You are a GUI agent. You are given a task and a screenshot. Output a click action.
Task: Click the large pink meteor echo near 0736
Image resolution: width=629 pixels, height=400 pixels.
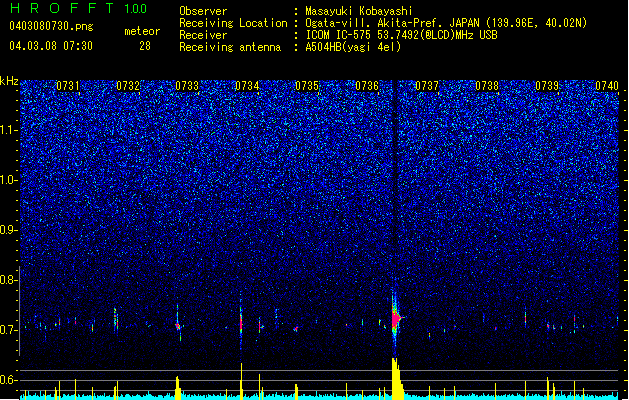pos(396,319)
